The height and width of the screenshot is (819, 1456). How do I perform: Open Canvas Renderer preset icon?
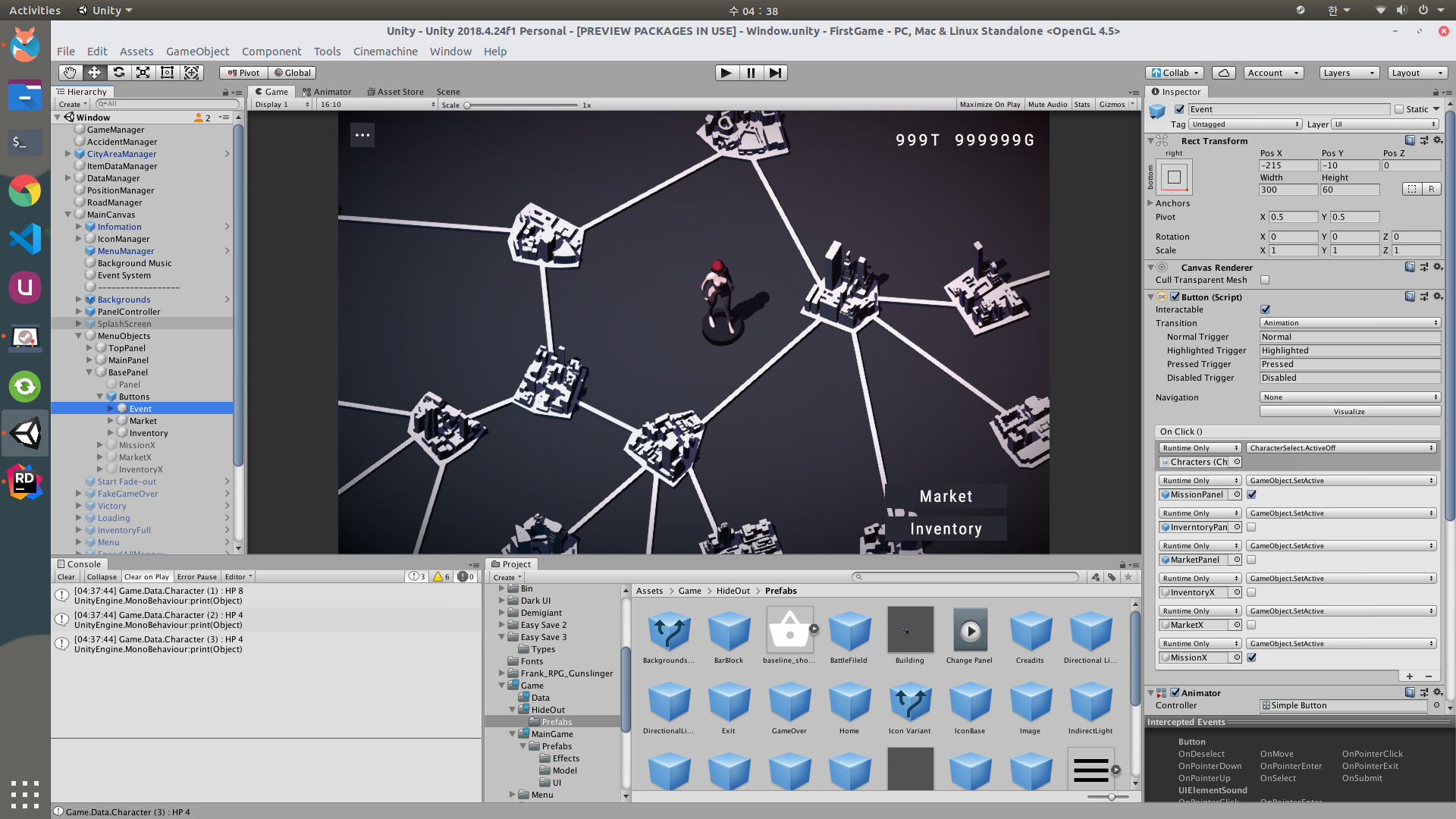(x=1424, y=267)
